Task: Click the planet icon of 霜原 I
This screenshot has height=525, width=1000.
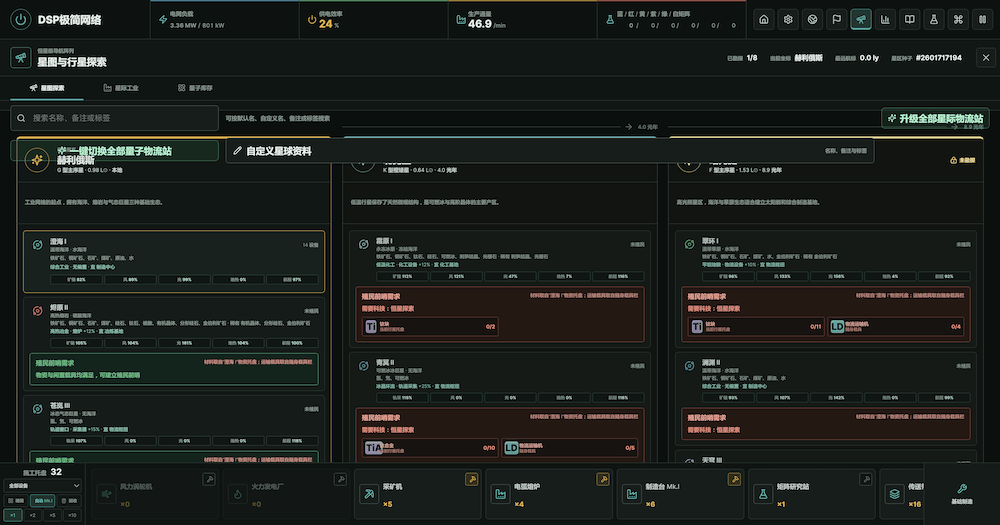Action: point(364,244)
